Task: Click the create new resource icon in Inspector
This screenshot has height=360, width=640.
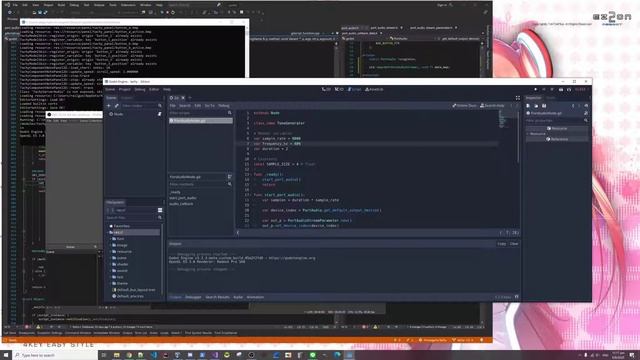Action: tap(529, 106)
